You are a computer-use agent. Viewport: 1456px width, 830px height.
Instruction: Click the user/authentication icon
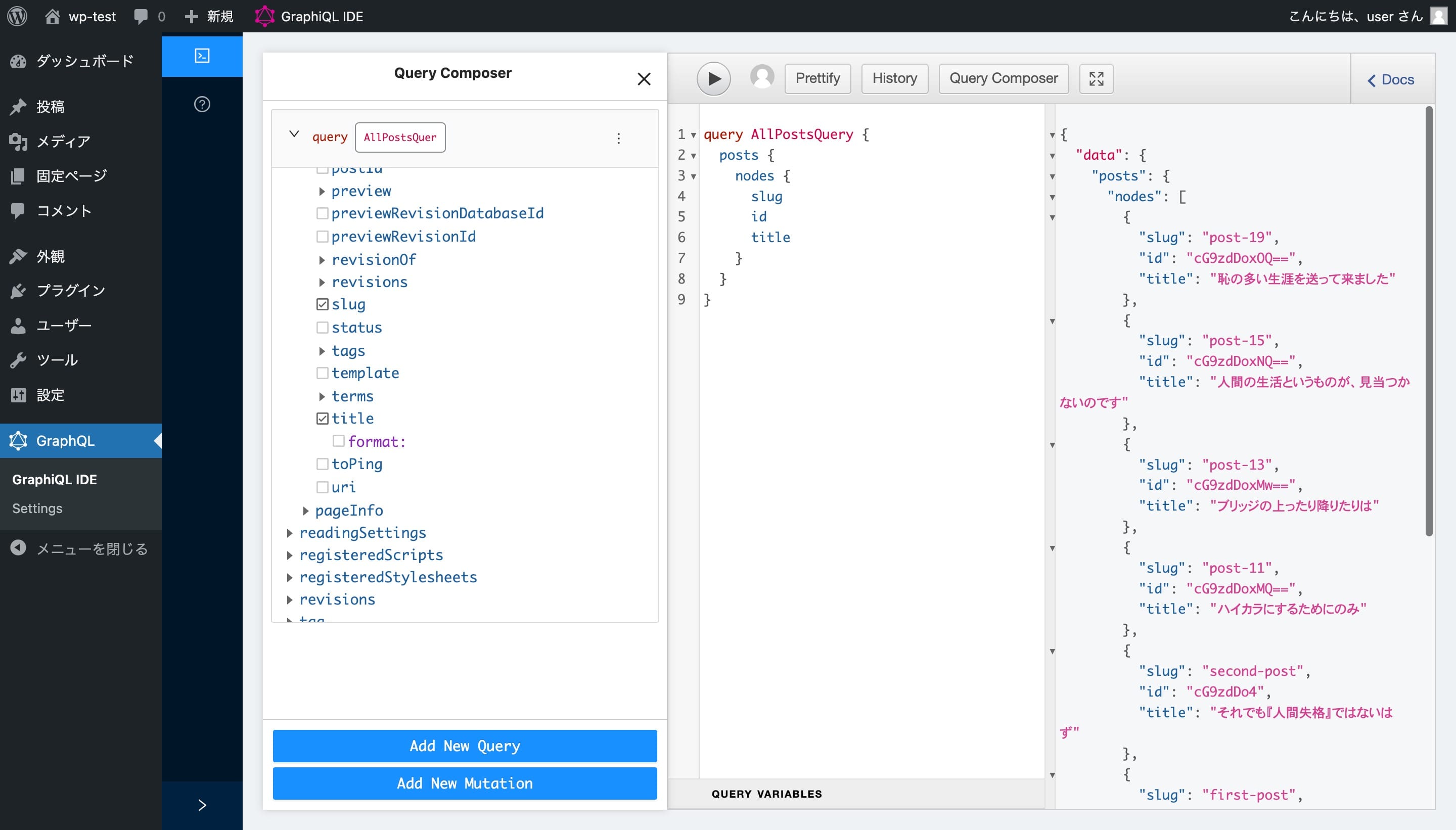coord(762,78)
